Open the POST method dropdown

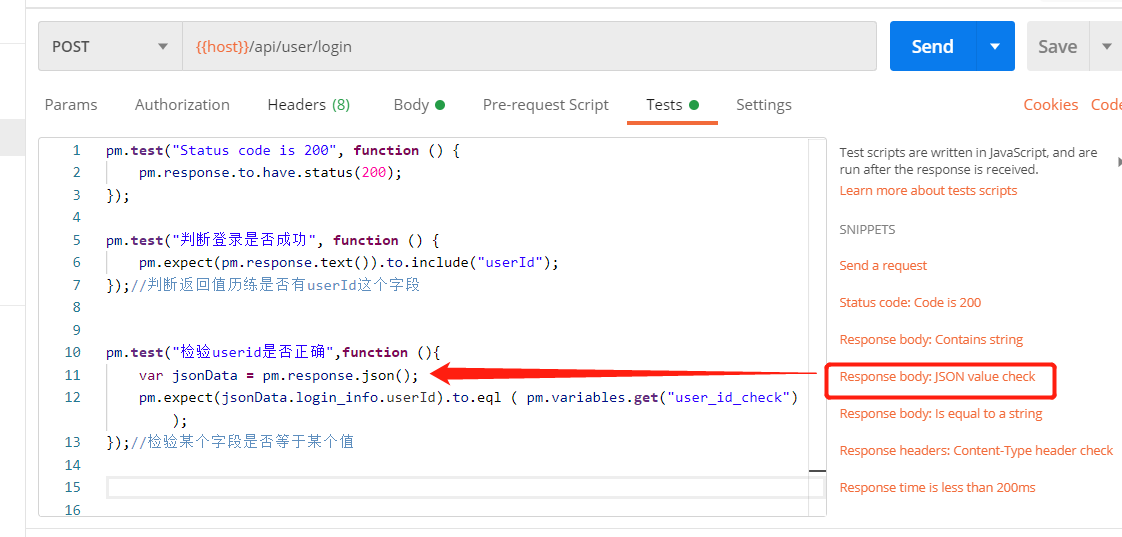[110, 47]
